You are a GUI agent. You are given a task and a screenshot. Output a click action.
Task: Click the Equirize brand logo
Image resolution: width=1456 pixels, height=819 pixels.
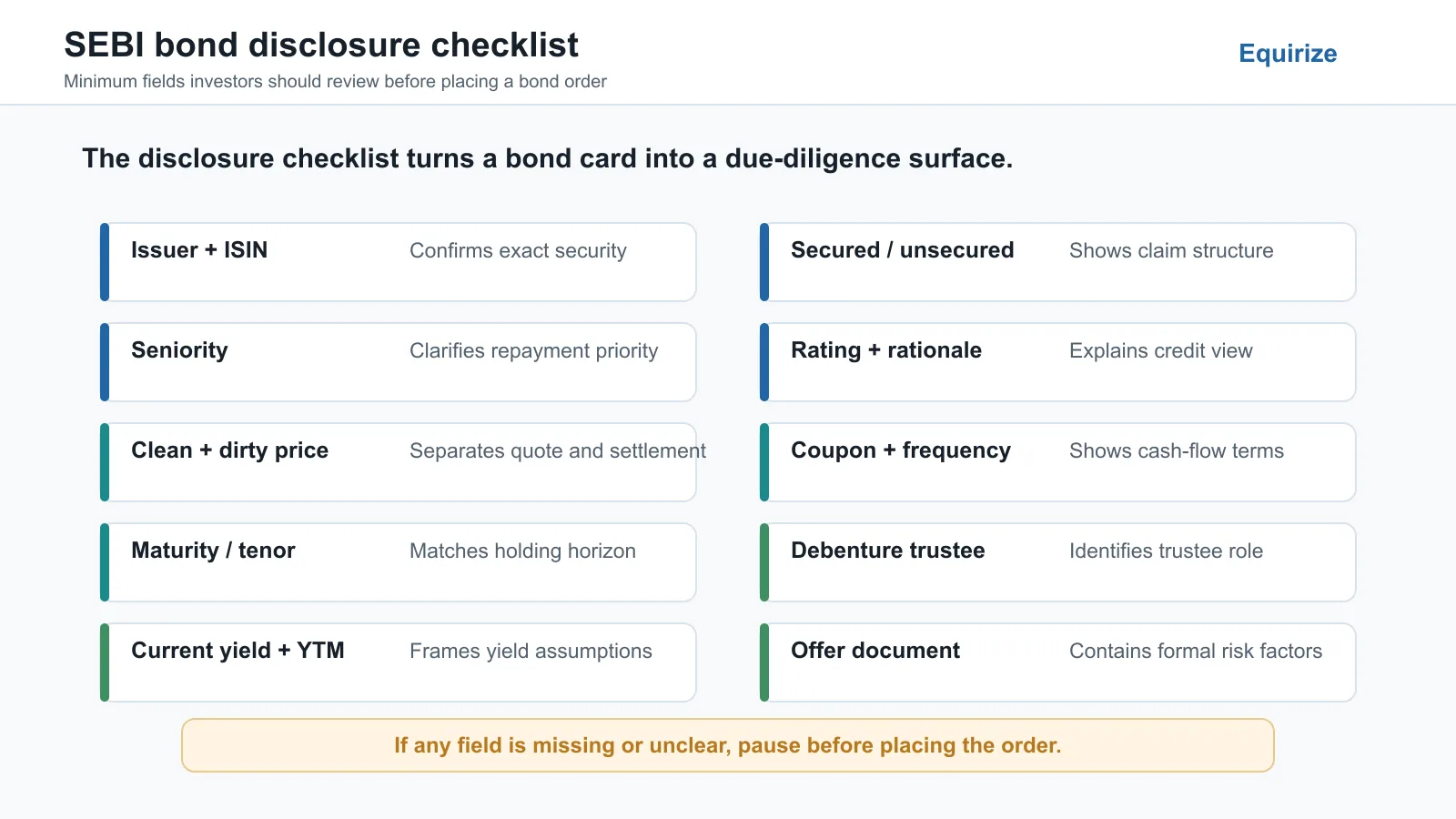(1288, 53)
